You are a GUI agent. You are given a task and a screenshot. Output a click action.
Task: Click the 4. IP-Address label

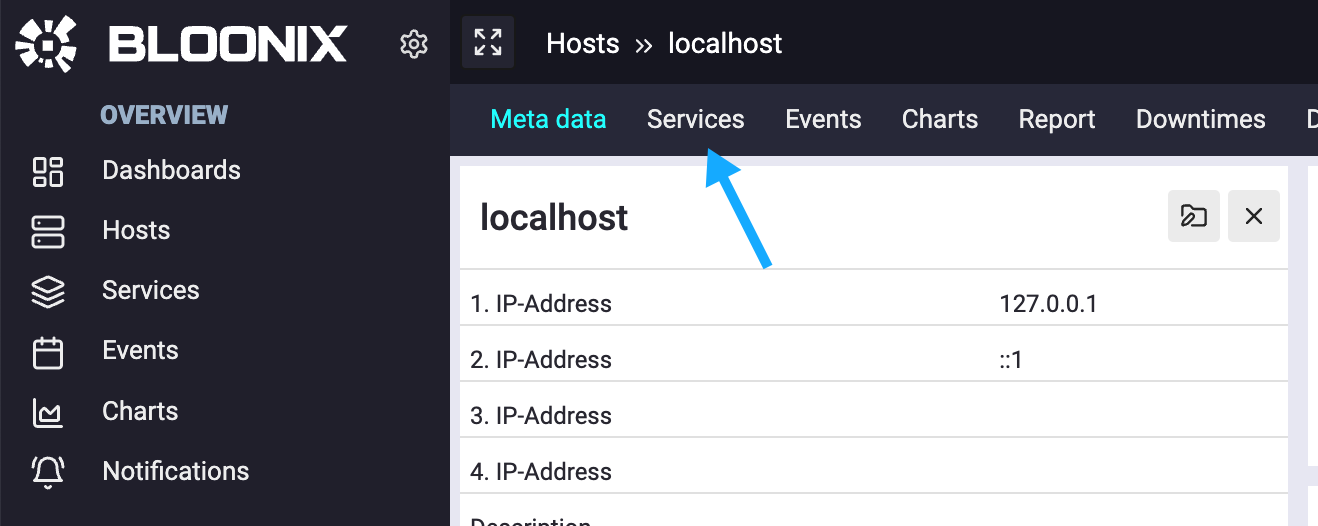pos(541,472)
